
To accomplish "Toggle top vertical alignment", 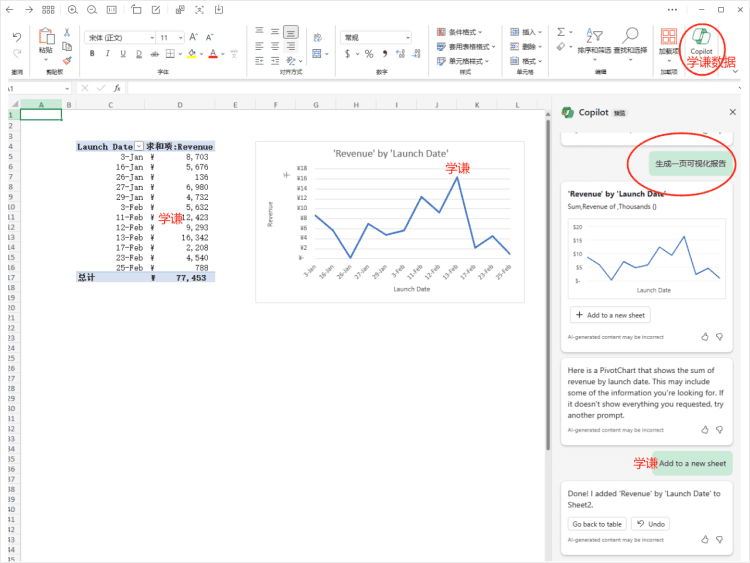I will coord(259,31).
